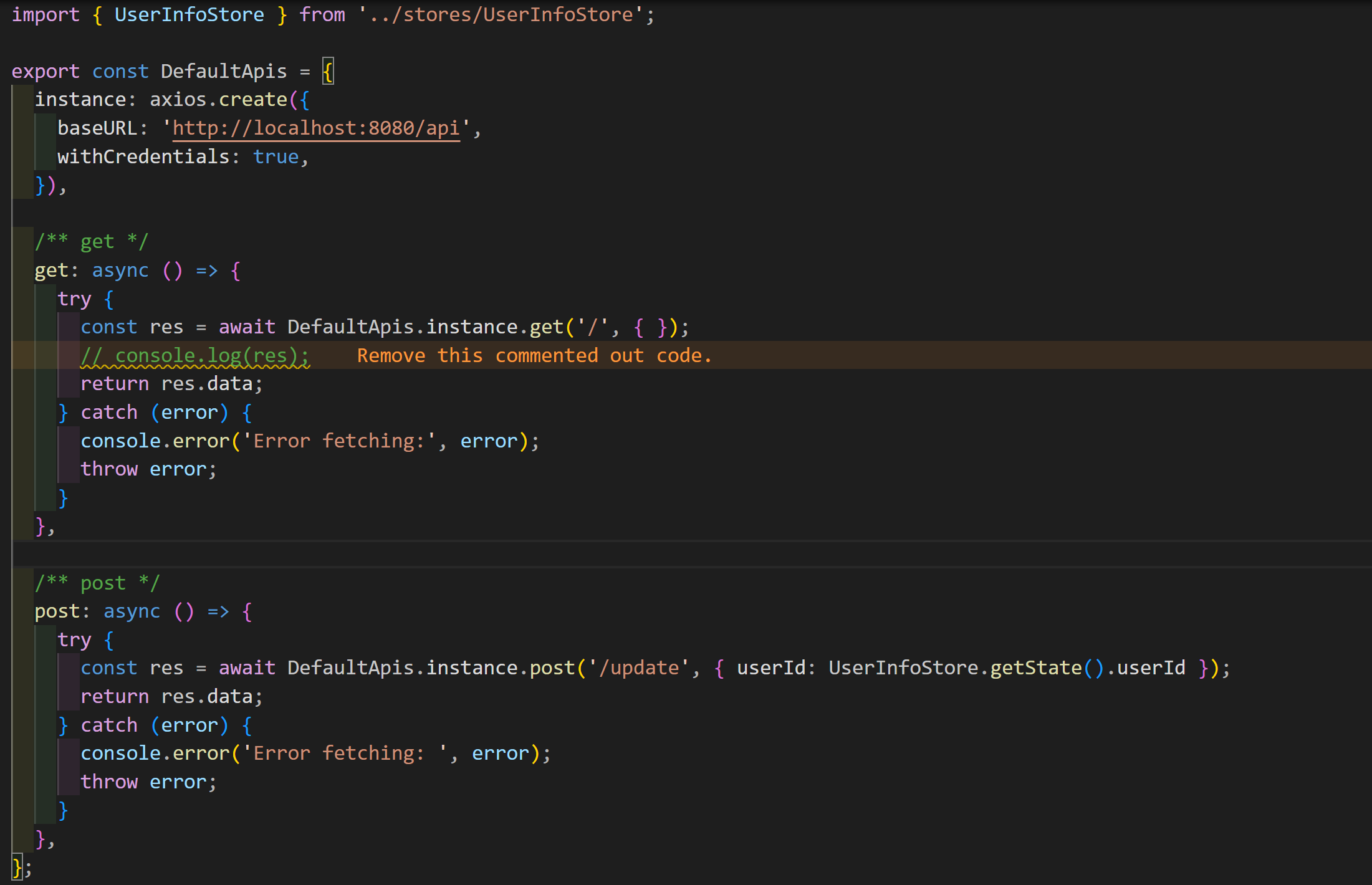The height and width of the screenshot is (885, 1372).
Task: Click the /** post */ doc comment
Action: (x=97, y=583)
